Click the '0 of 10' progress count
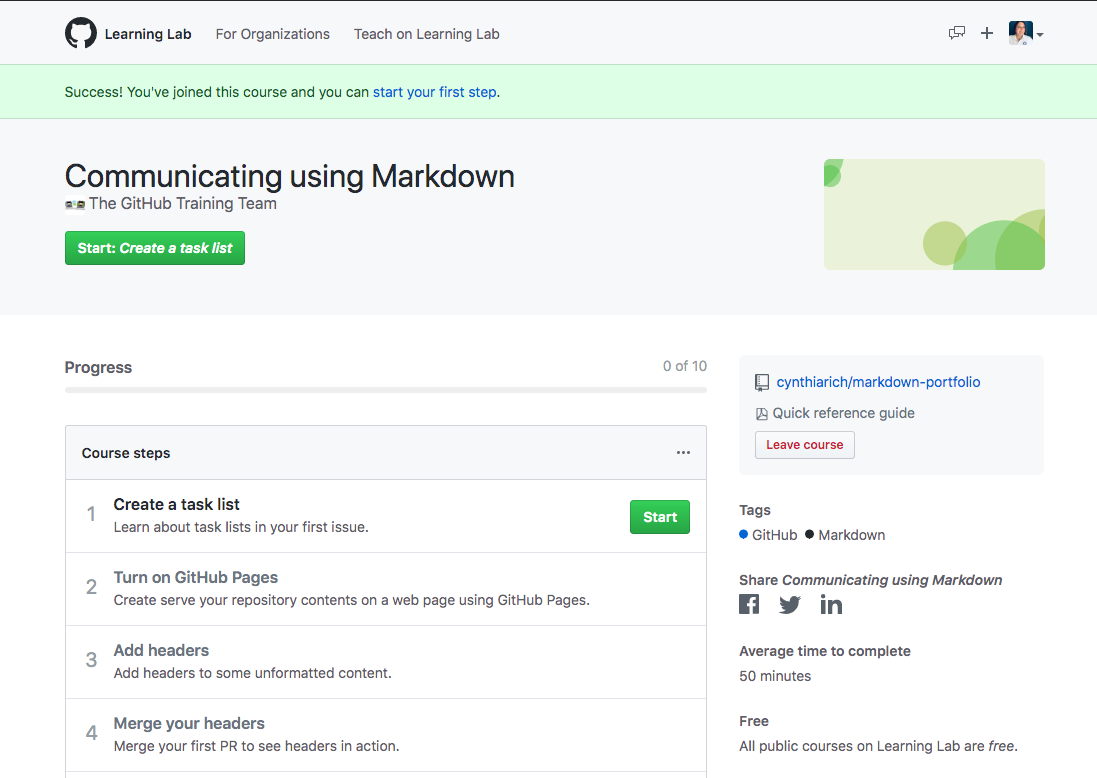This screenshot has width=1097, height=778. click(685, 366)
